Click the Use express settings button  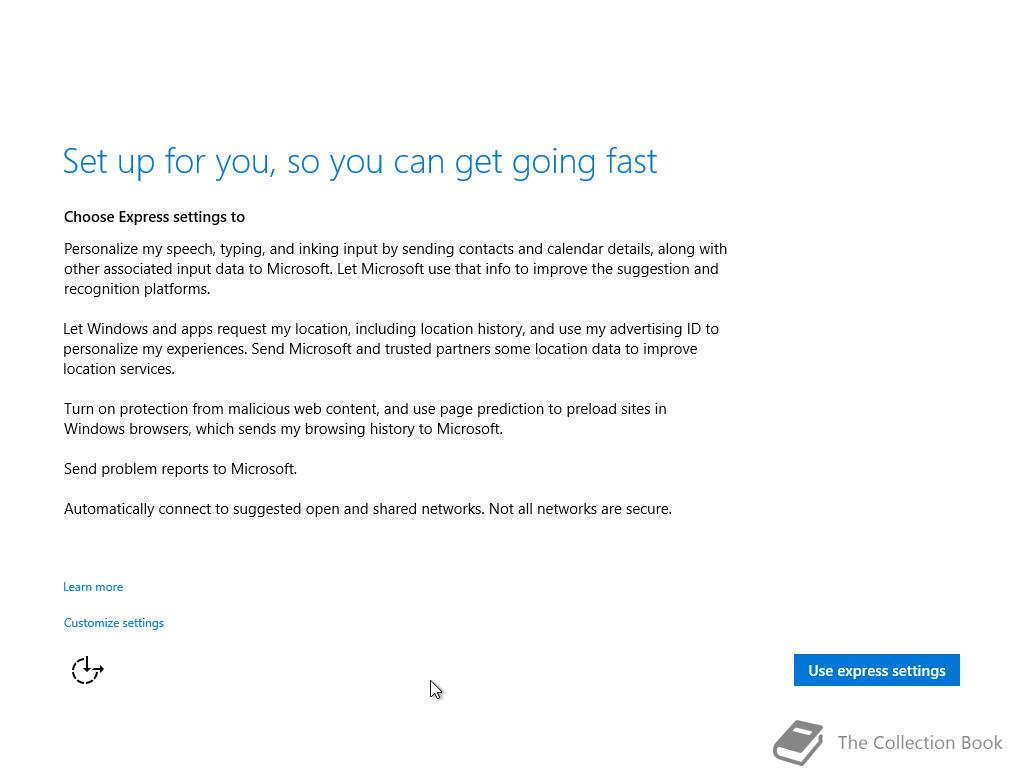pos(876,670)
